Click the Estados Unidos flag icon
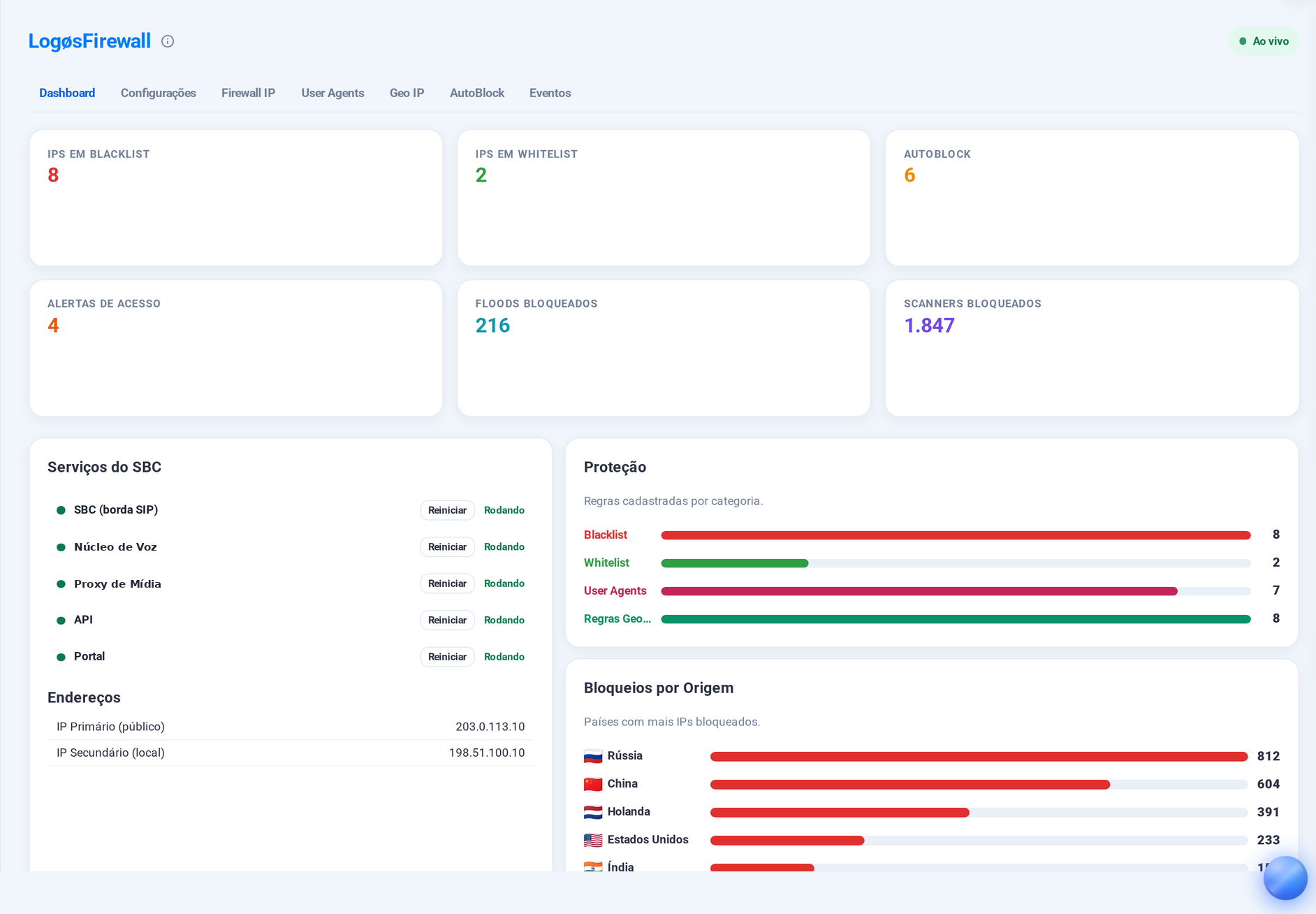The image size is (1316, 914). coord(593,840)
